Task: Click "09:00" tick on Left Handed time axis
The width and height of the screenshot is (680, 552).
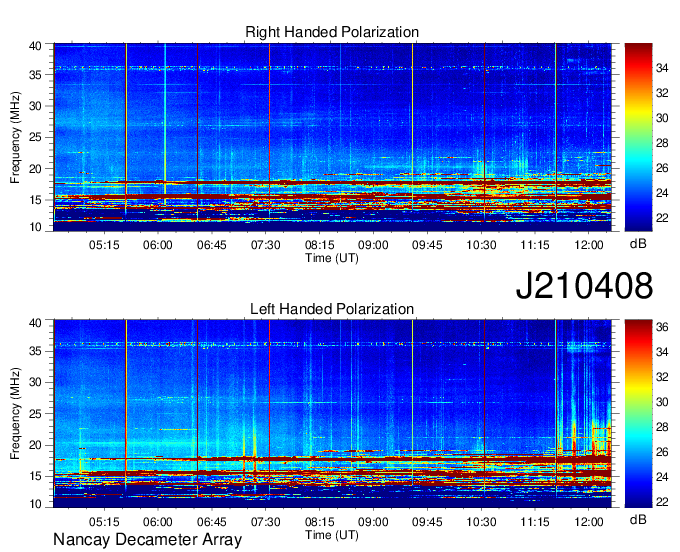Action: [x=373, y=522]
